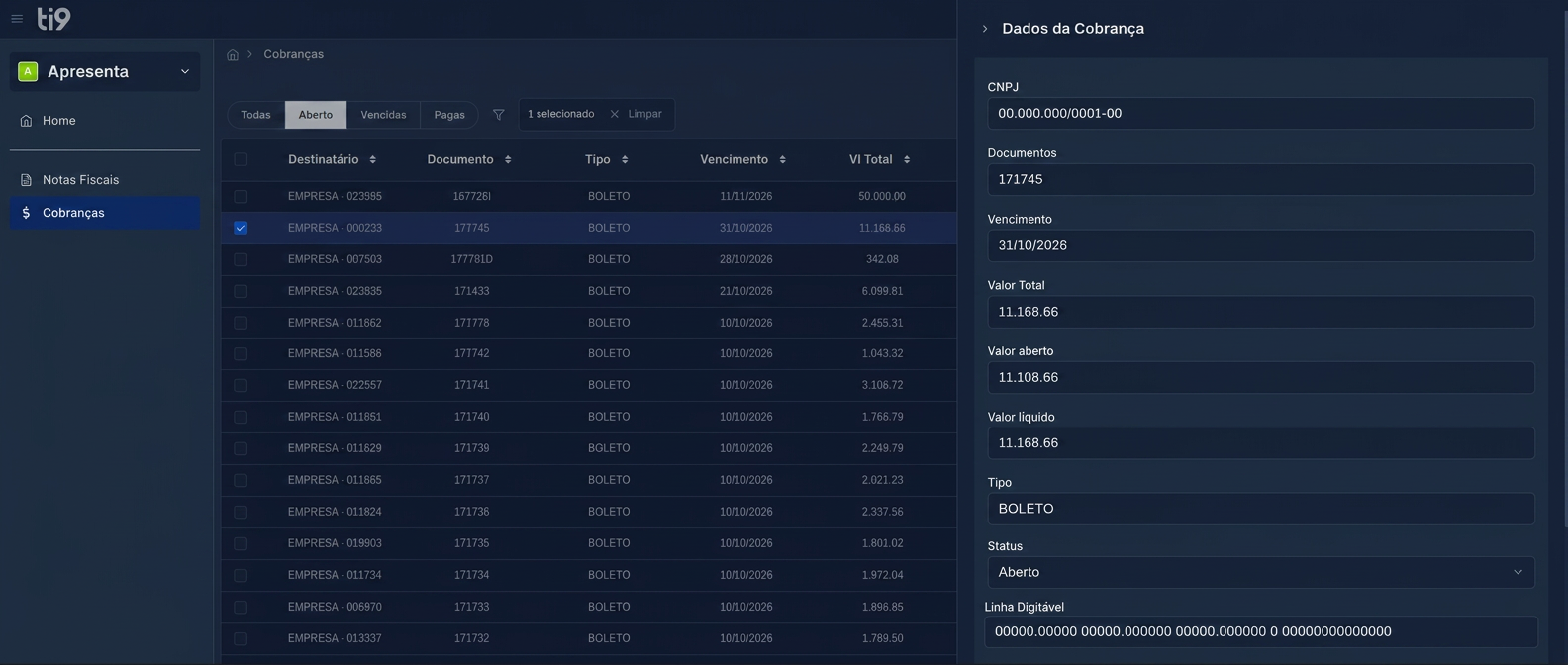The height and width of the screenshot is (665, 1568).
Task: Check the EMPRESA - 023985 row checkbox
Action: pyautogui.click(x=241, y=196)
